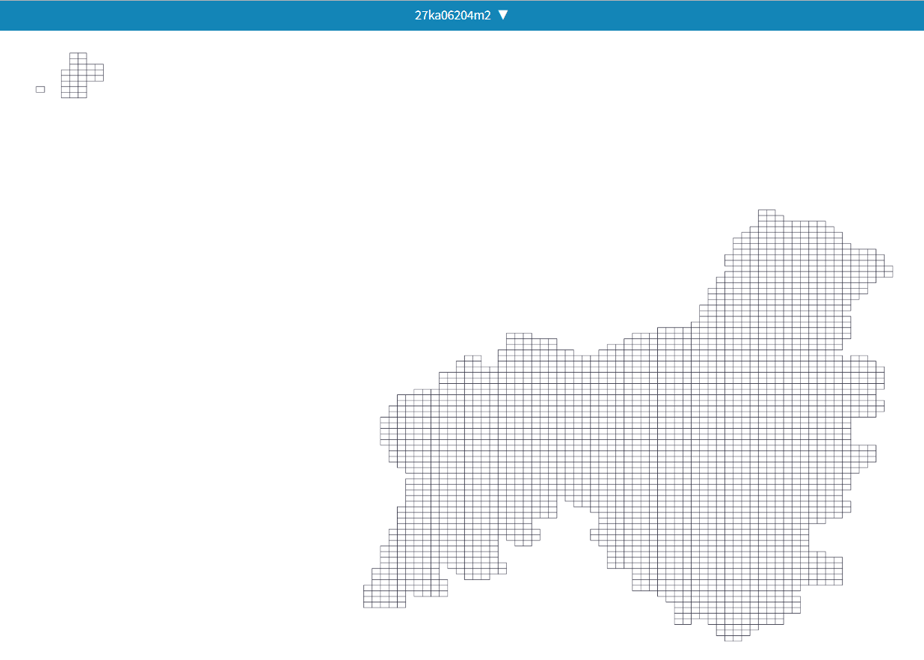Click the 27ka06204m2 title text
Viewport: 924px width, 660px height.
tap(453, 15)
